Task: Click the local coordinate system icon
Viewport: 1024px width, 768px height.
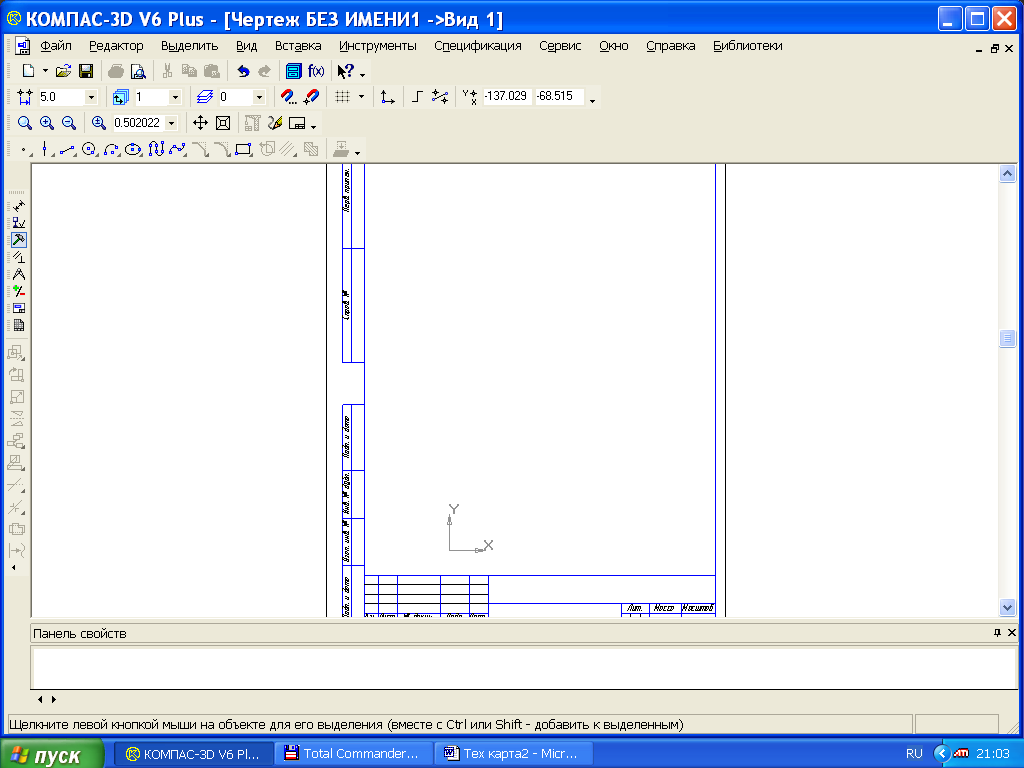Action: [x=387, y=97]
